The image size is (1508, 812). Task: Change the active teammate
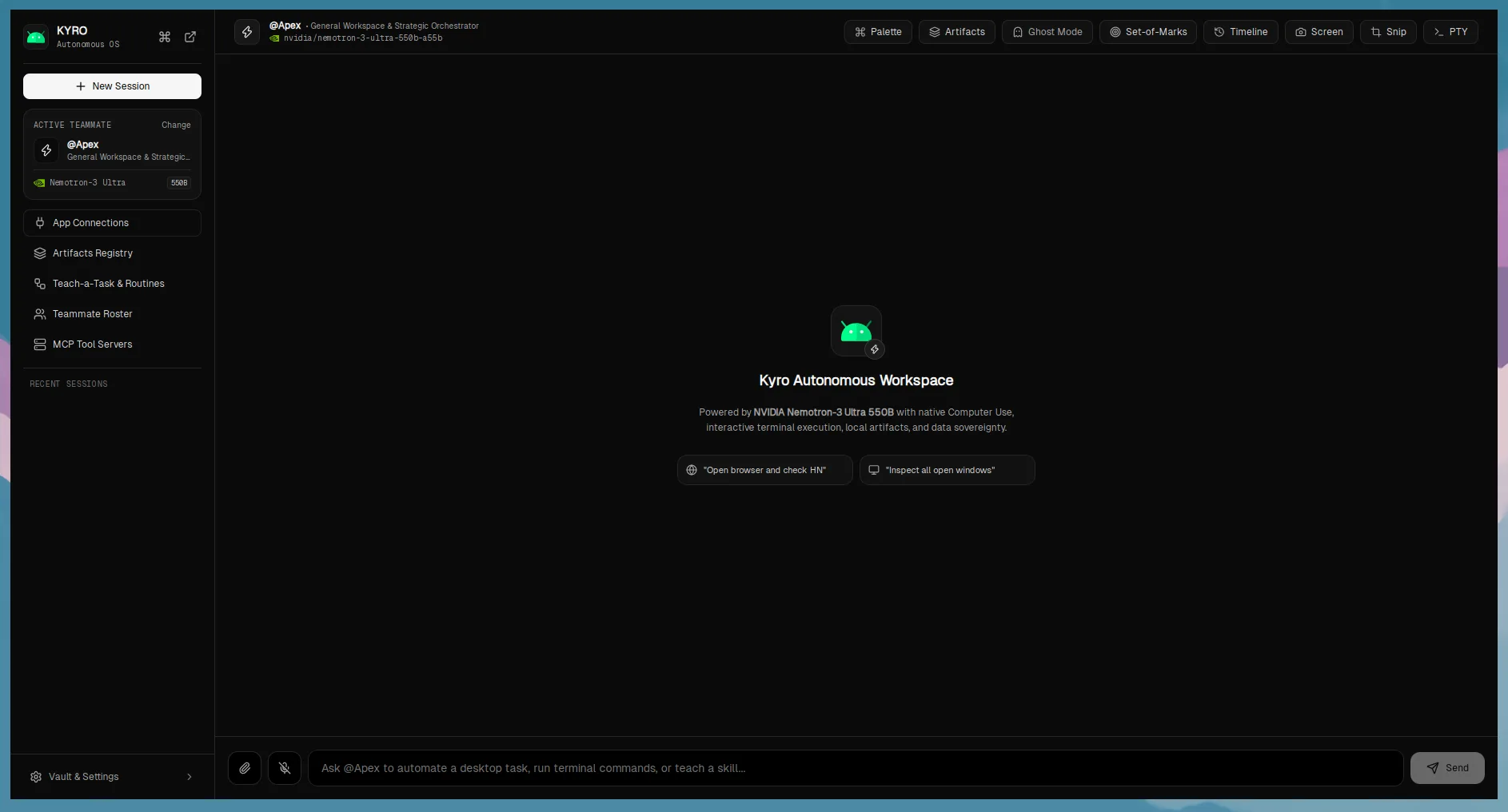pyautogui.click(x=176, y=125)
